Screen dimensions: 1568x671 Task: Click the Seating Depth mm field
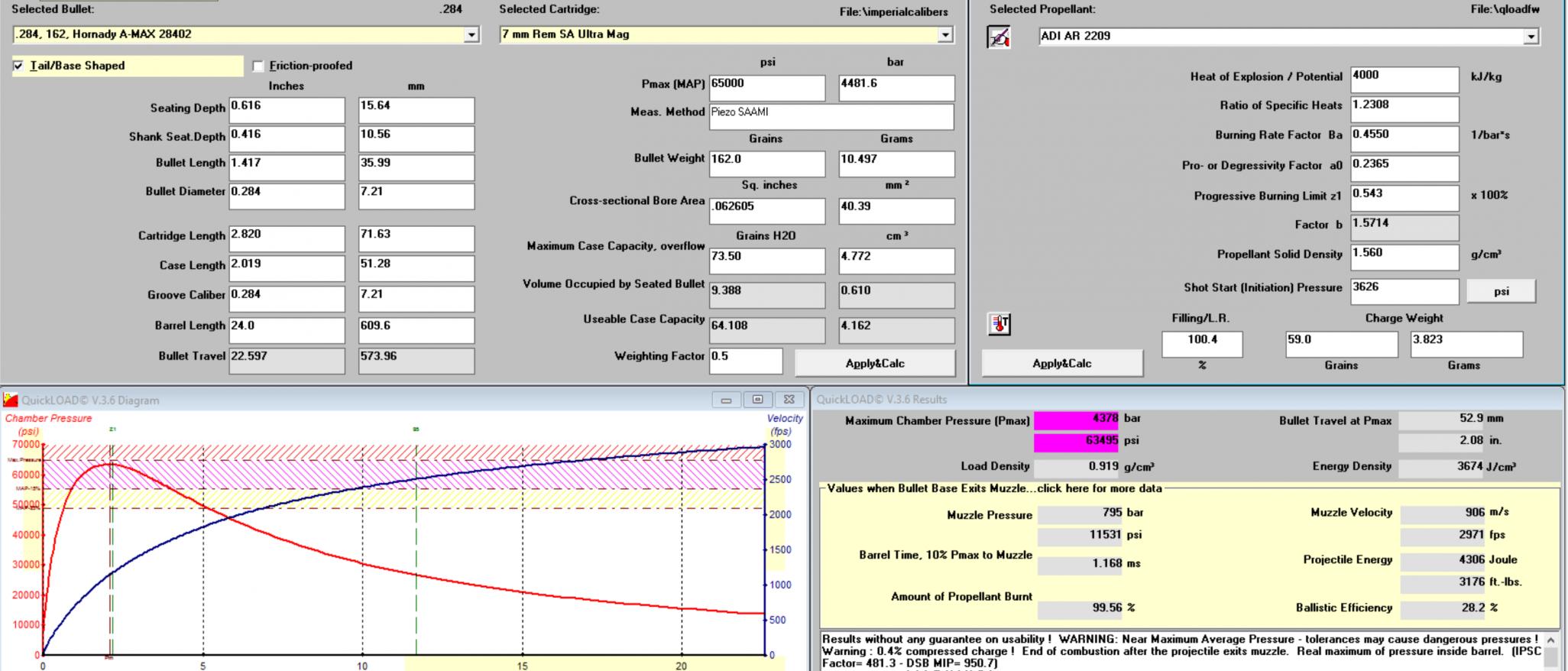click(x=416, y=110)
